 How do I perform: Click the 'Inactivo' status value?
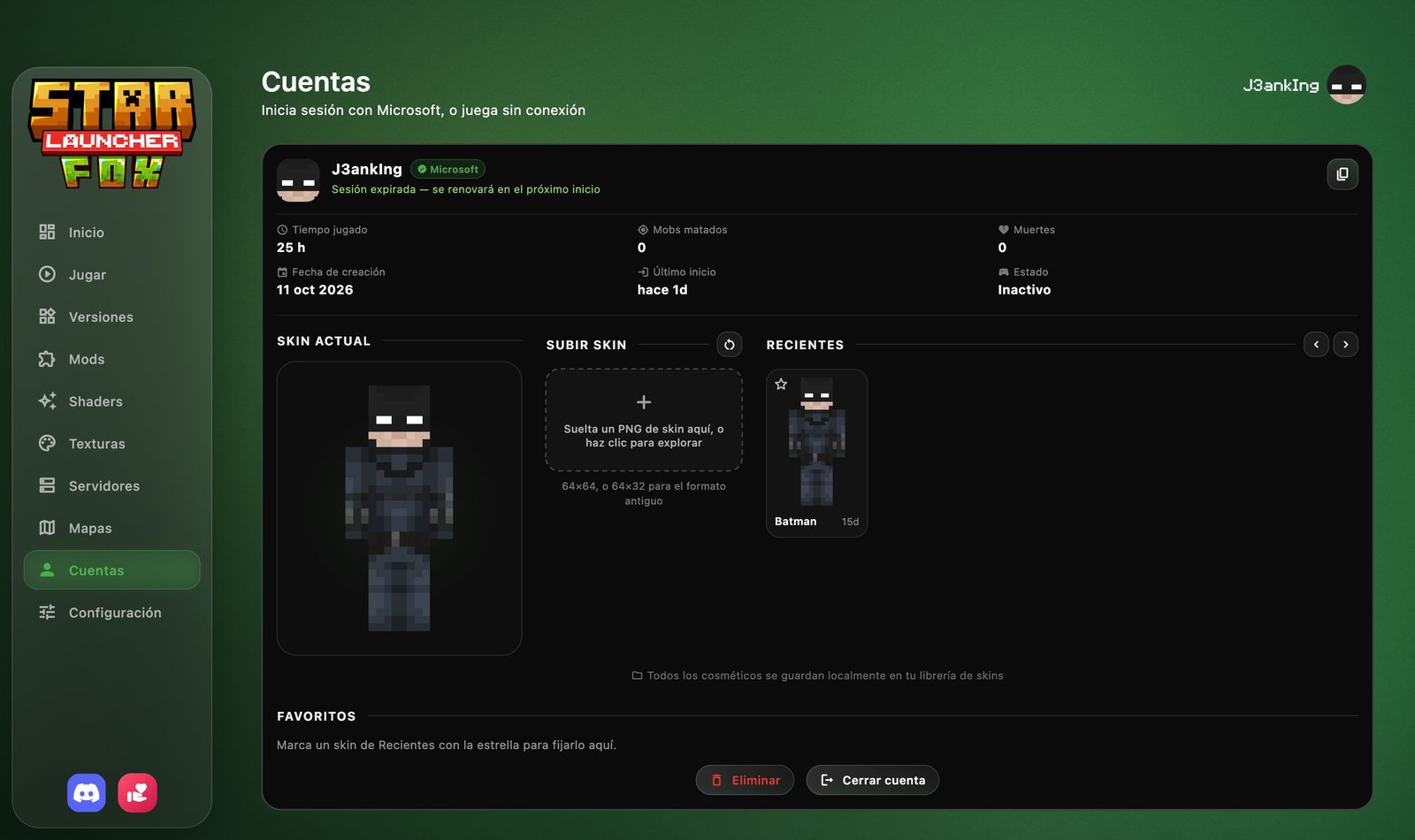1024,290
